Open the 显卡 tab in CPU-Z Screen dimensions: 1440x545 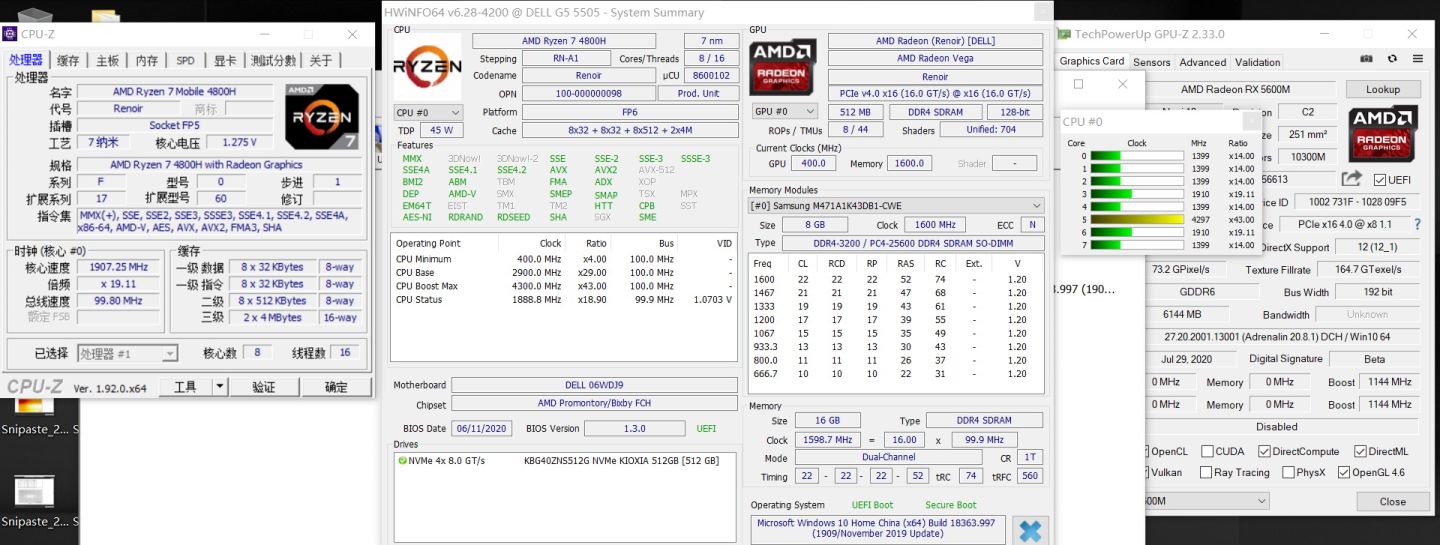tap(225, 61)
